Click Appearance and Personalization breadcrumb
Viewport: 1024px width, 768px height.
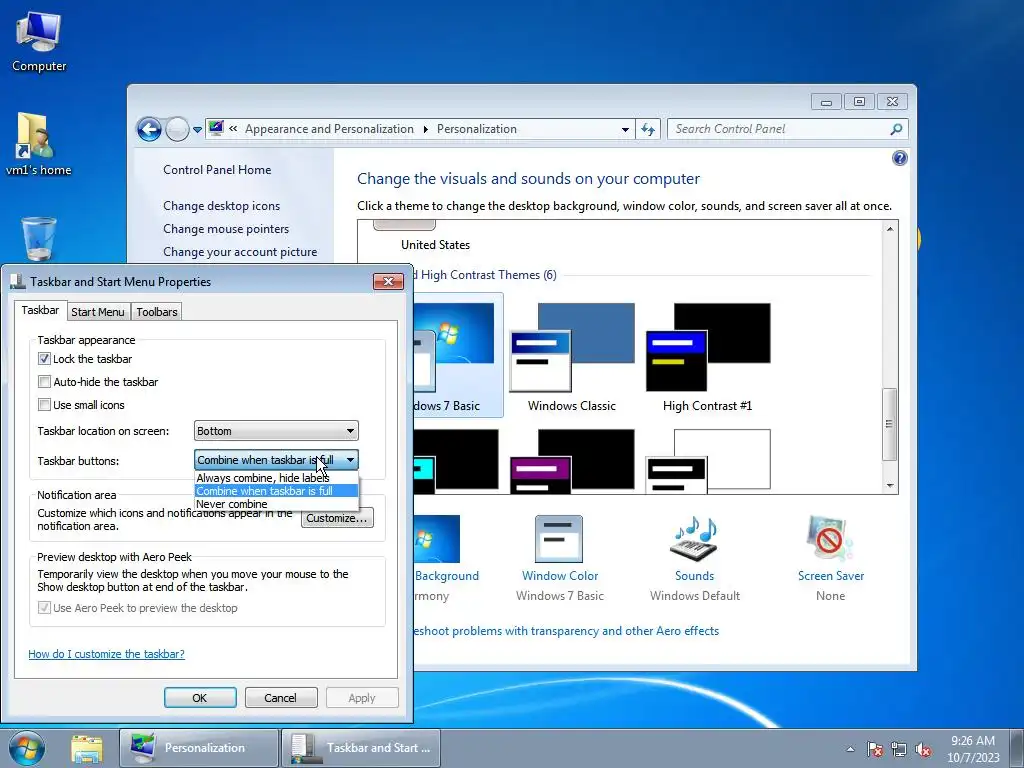pyautogui.click(x=329, y=129)
